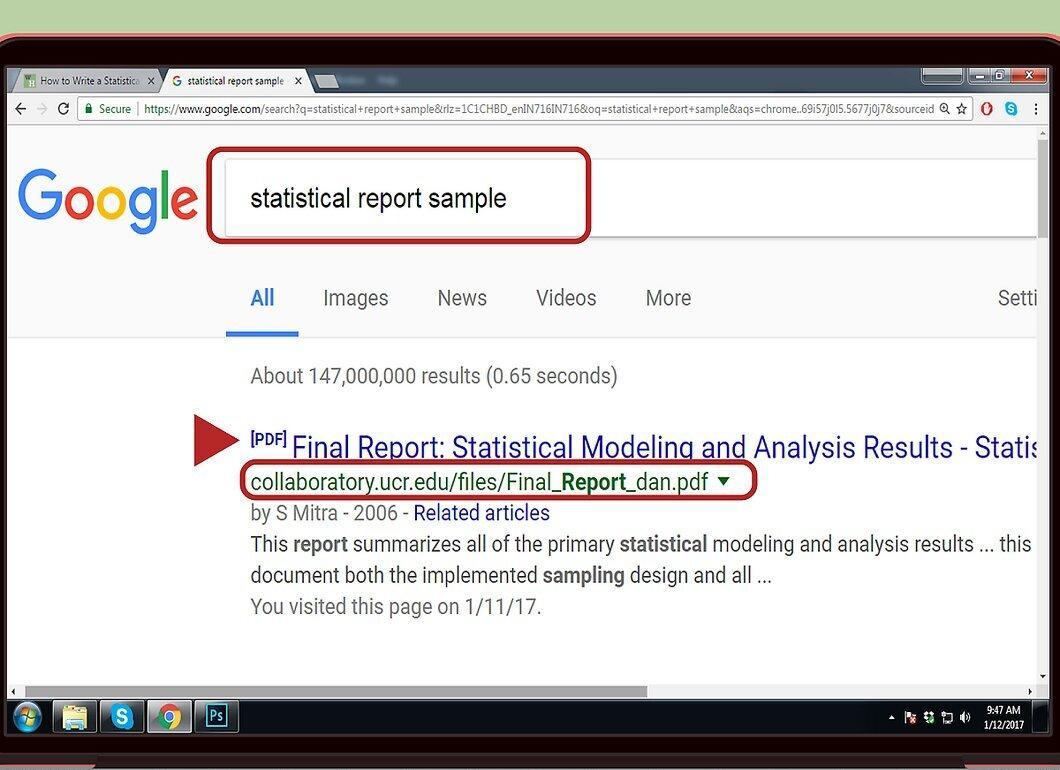The height and width of the screenshot is (770, 1060).
Task: Click the vertical scrollbar up arrow
Action: coord(1042,135)
